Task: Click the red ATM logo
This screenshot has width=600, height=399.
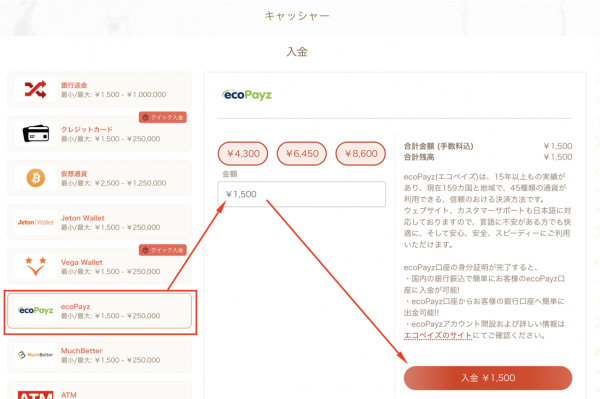Action: [x=36, y=395]
